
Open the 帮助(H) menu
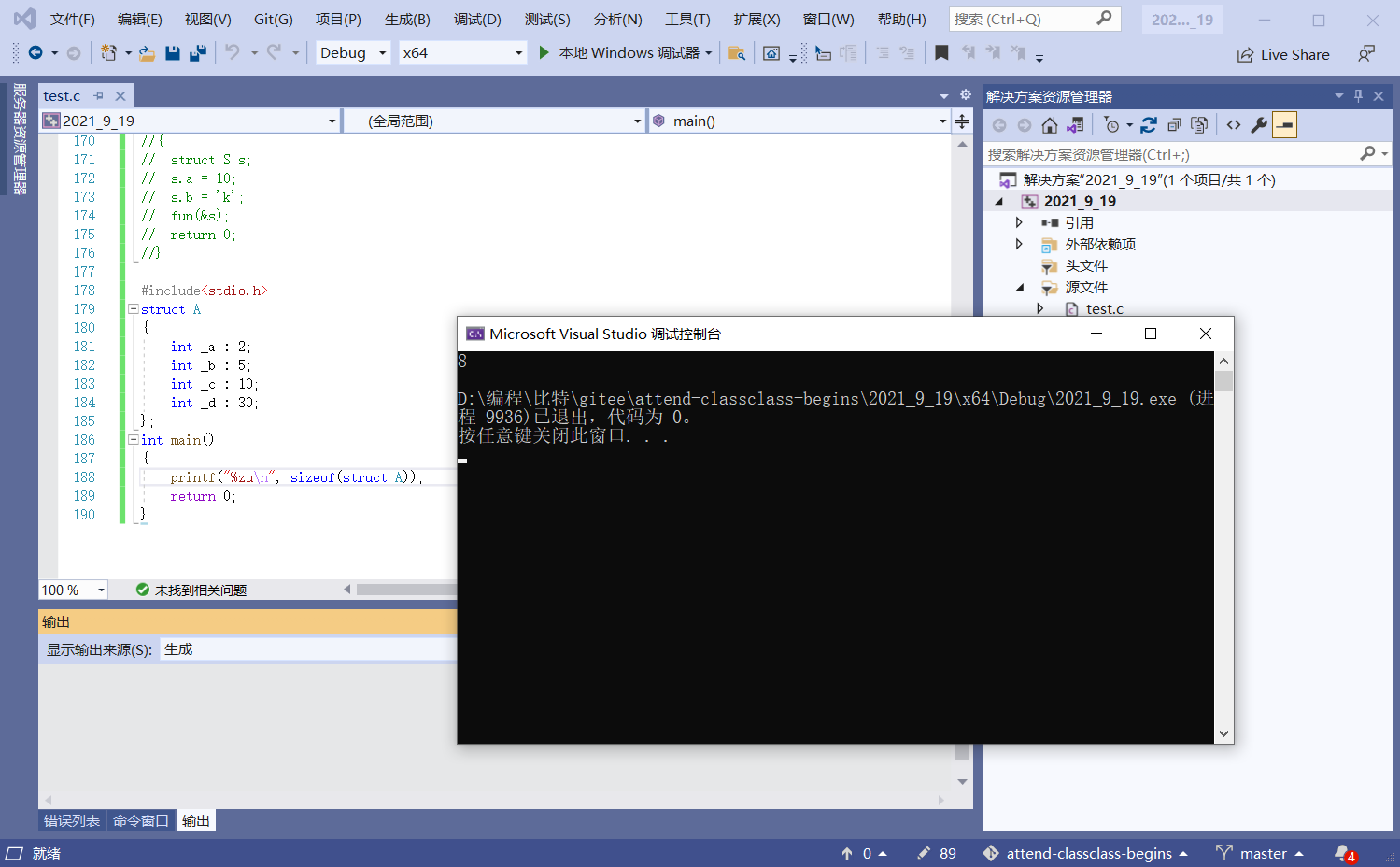pyautogui.click(x=902, y=19)
